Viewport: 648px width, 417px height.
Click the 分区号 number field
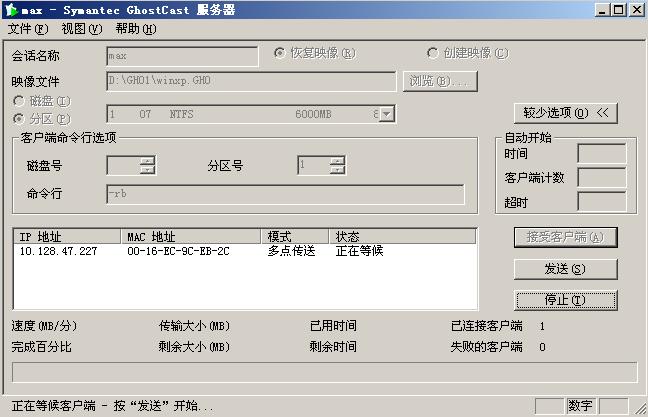[314, 165]
